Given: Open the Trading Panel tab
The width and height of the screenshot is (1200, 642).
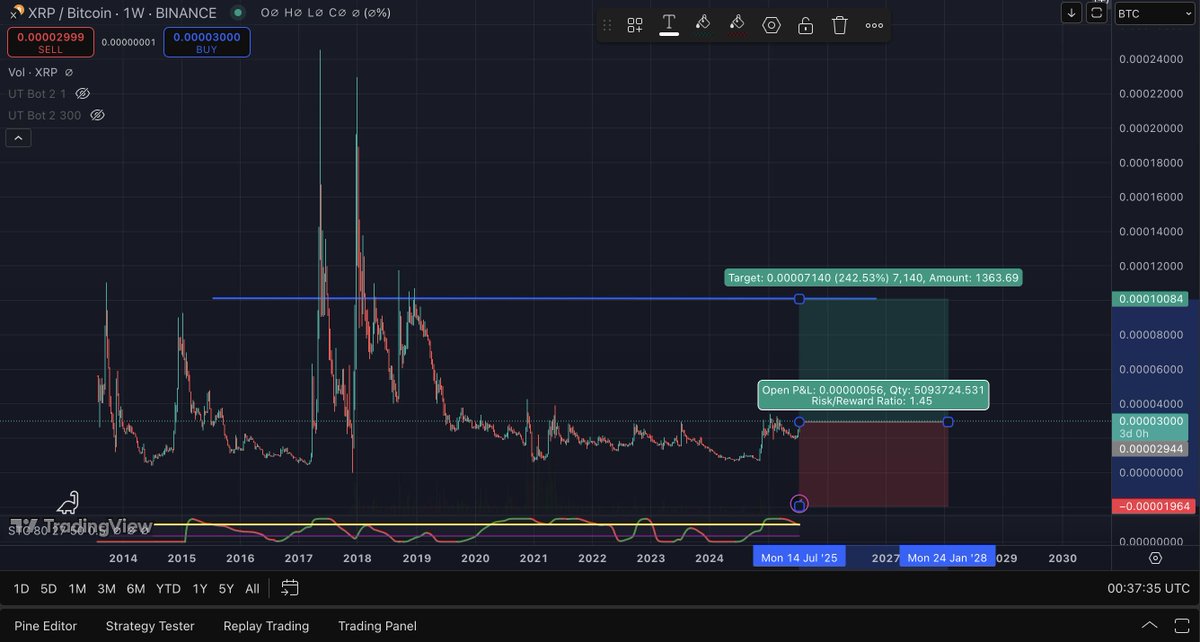Looking at the screenshot, I should pos(377,626).
